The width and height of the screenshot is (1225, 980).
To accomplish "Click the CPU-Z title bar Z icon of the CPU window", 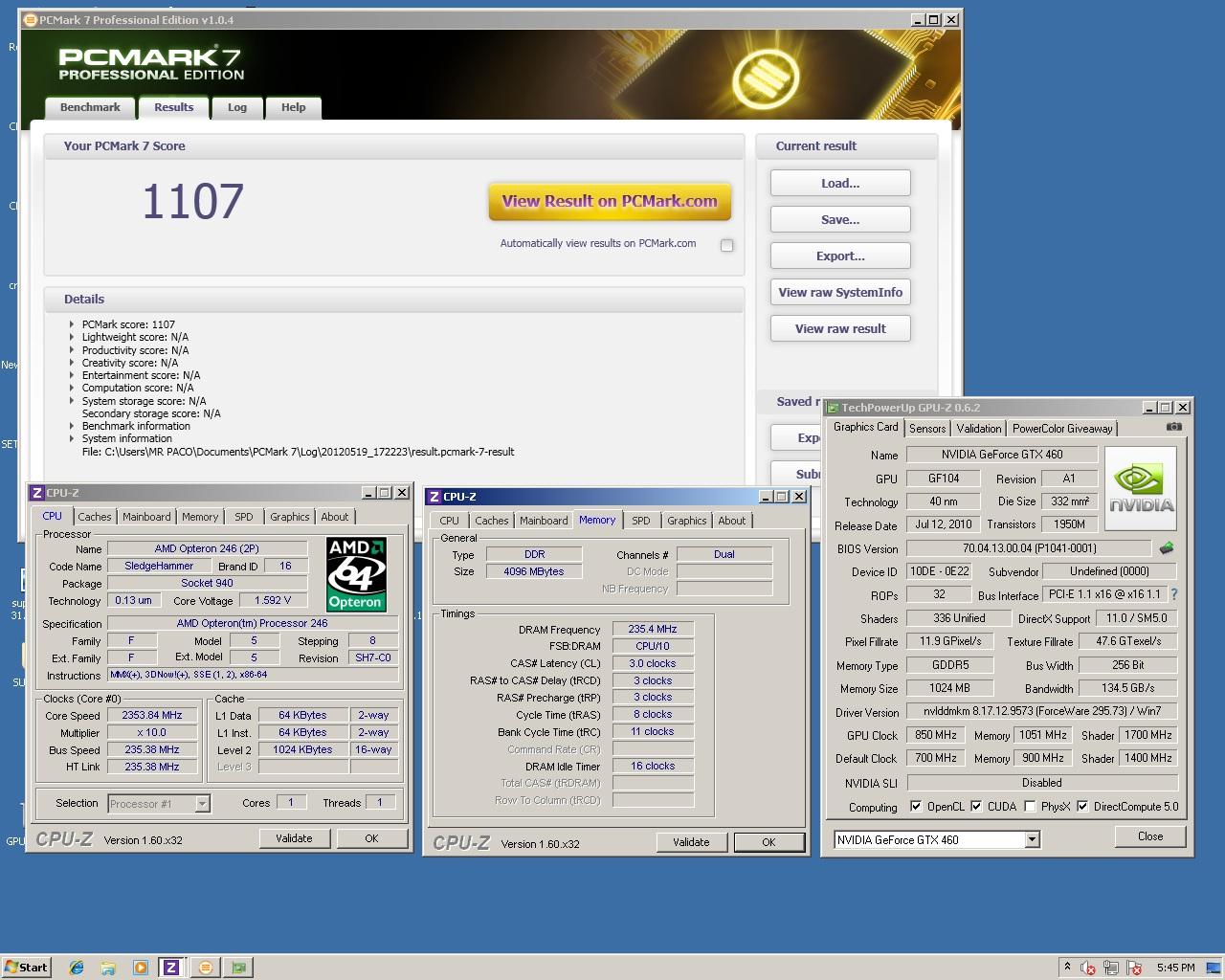I will tap(37, 493).
